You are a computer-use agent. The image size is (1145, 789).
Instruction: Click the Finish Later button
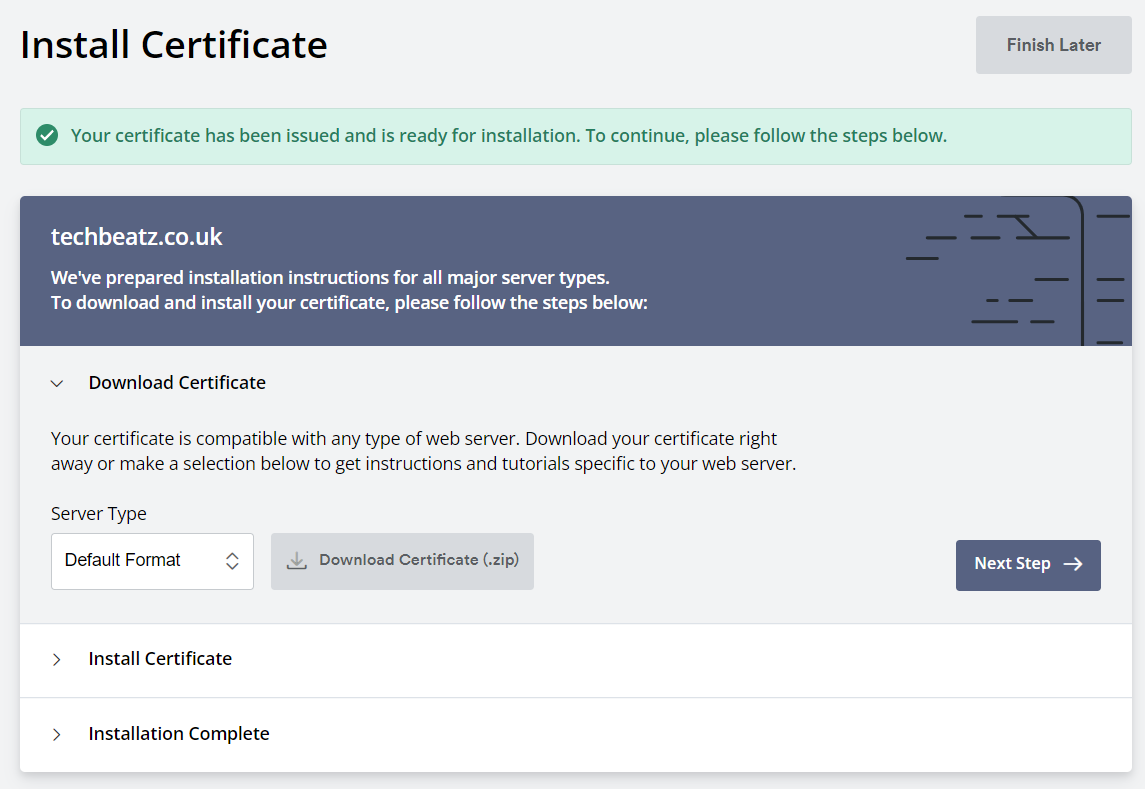click(1053, 45)
